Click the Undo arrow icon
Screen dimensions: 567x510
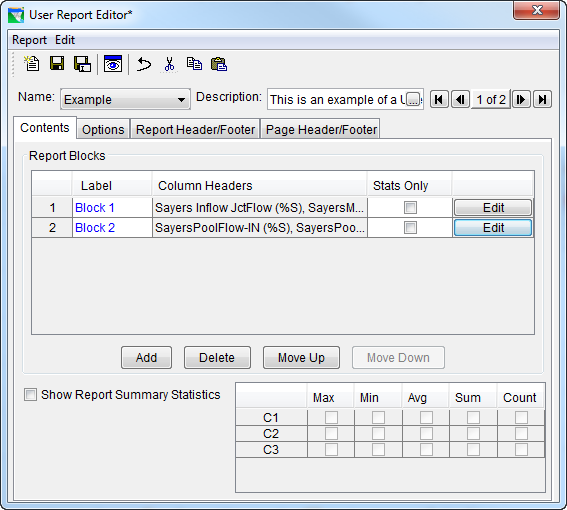click(144, 65)
